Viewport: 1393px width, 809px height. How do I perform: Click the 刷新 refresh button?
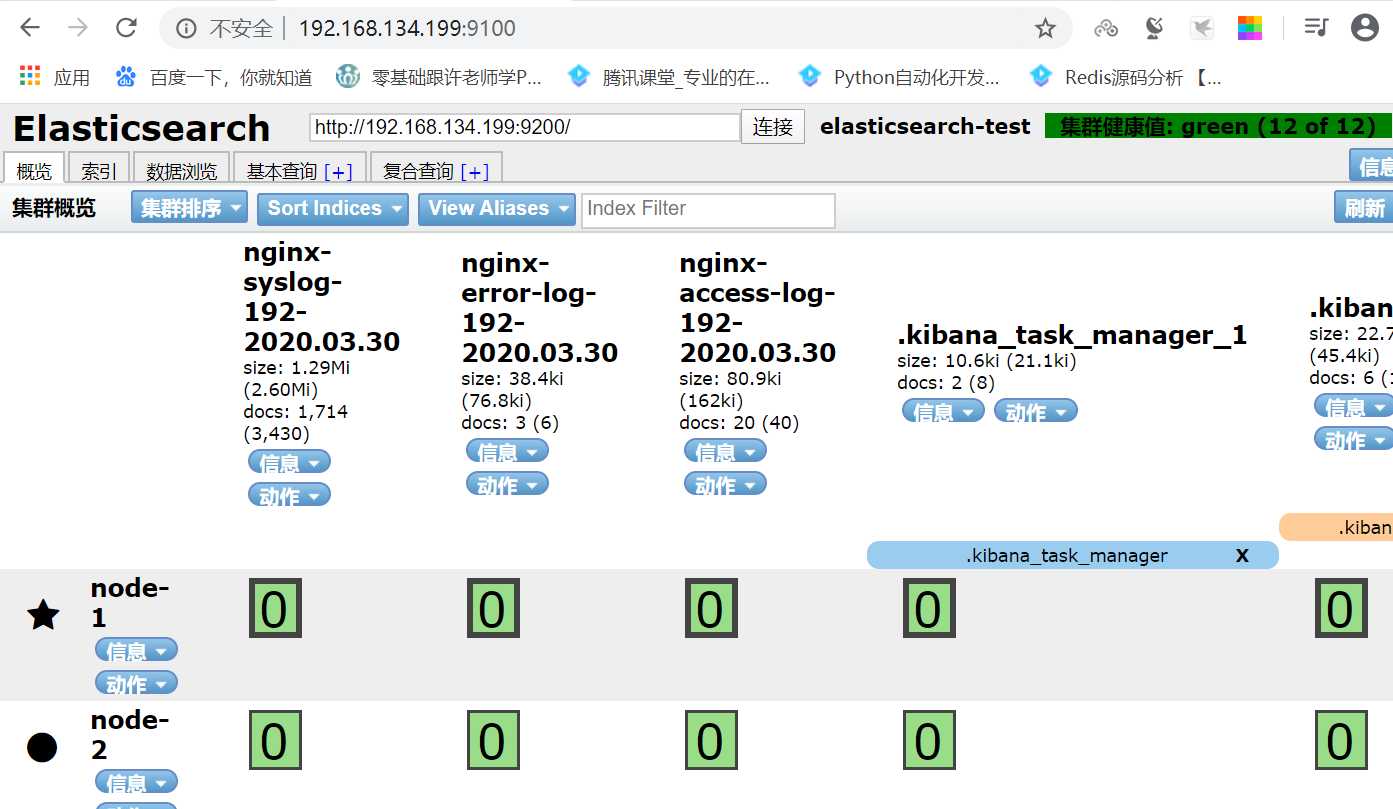(x=1364, y=208)
